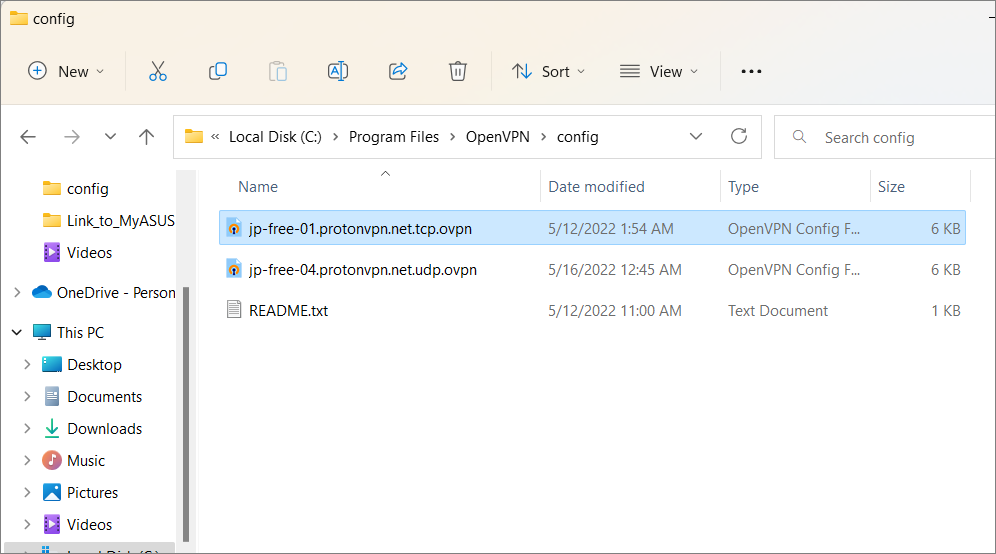Sort files by Date modified column

[x=596, y=187]
